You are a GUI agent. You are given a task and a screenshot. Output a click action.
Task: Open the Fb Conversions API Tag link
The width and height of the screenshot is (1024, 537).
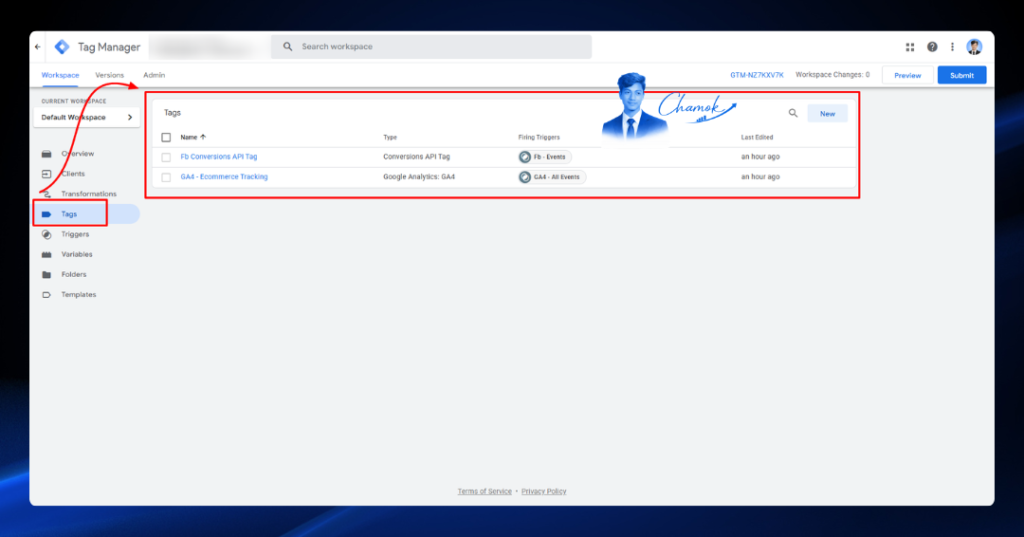(x=219, y=157)
